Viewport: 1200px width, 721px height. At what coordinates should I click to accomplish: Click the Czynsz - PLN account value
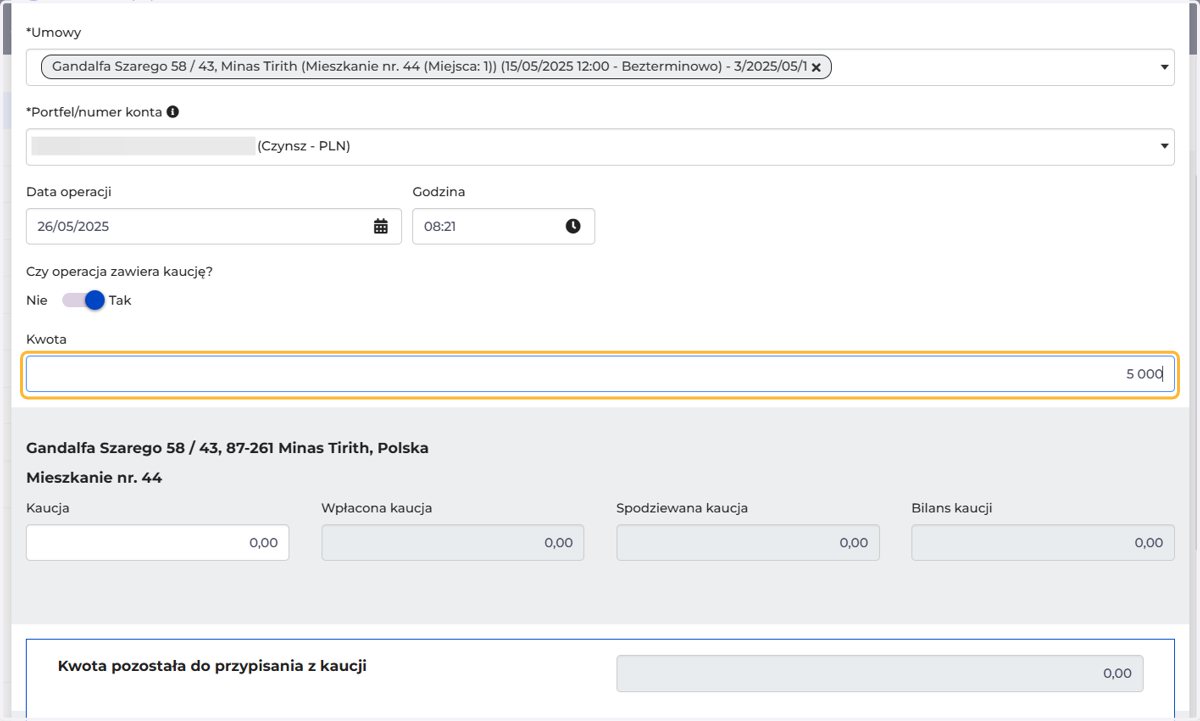point(304,146)
